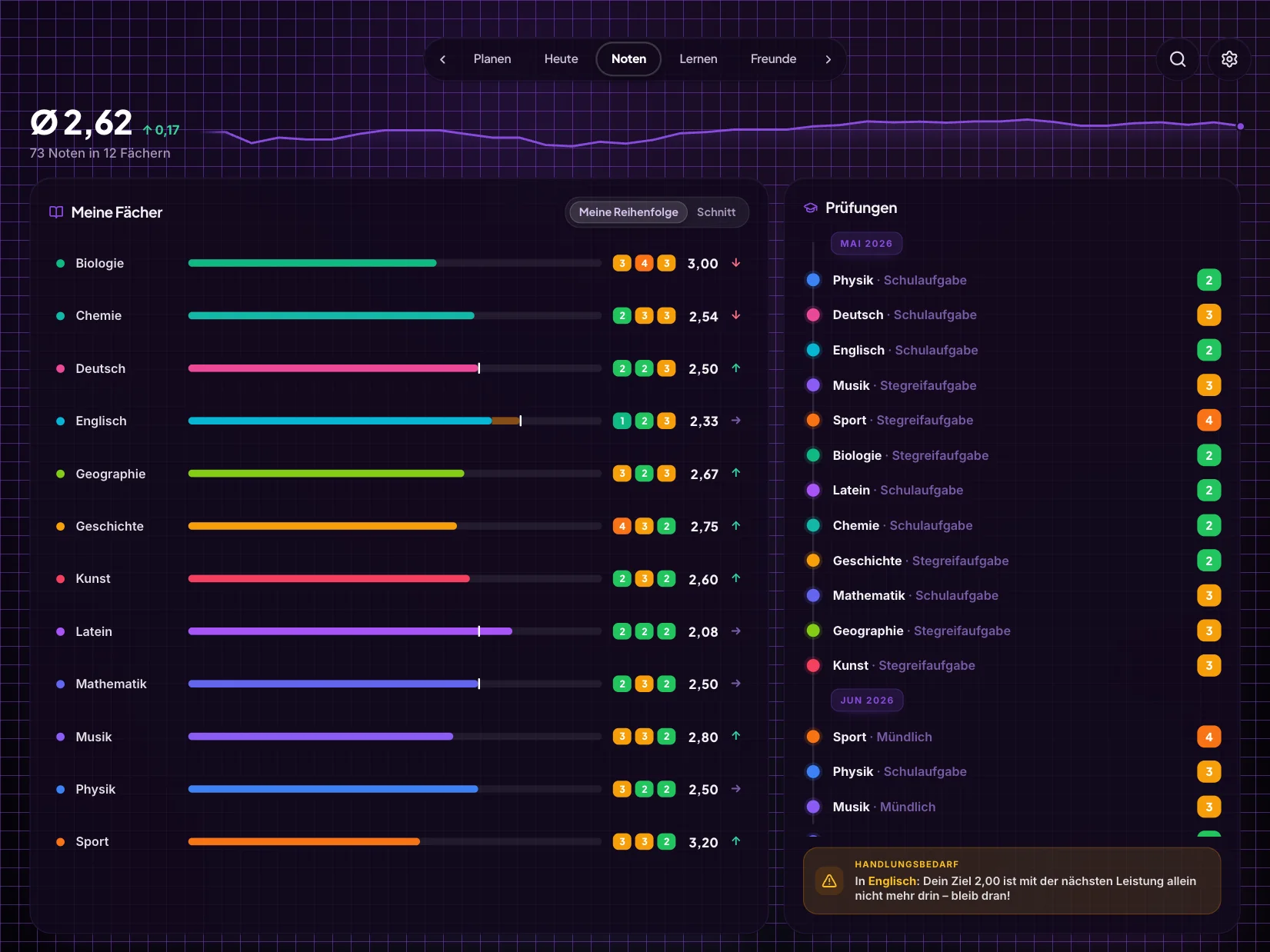Switch sorting to Schnitt
1270x952 pixels.
716,212
